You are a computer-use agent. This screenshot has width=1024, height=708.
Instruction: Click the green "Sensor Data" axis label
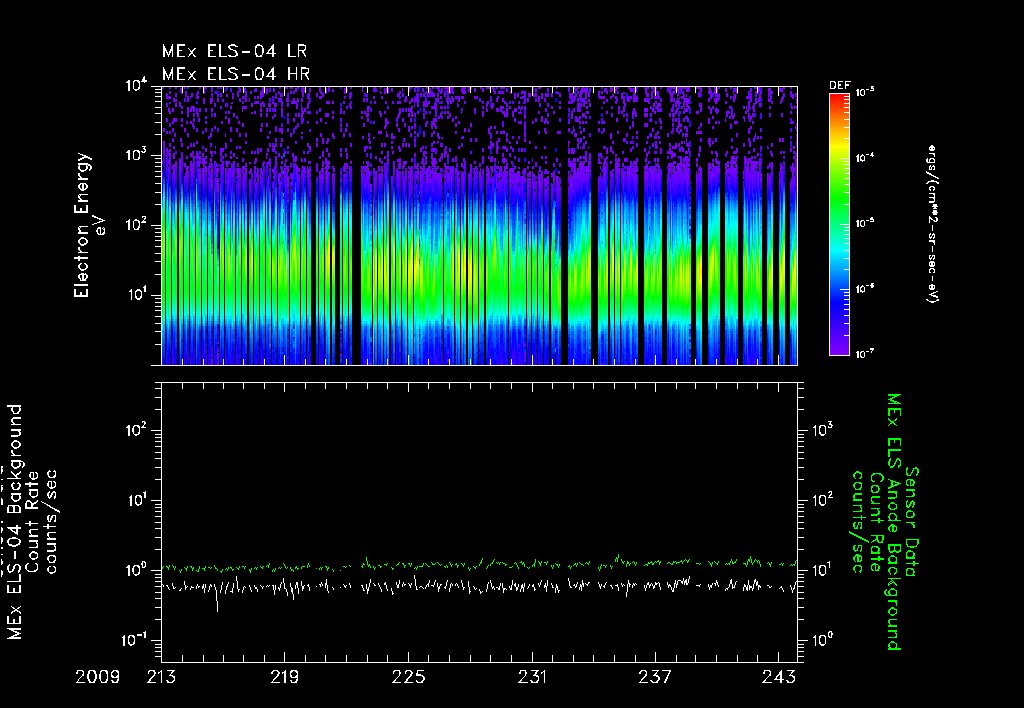[x=912, y=522]
